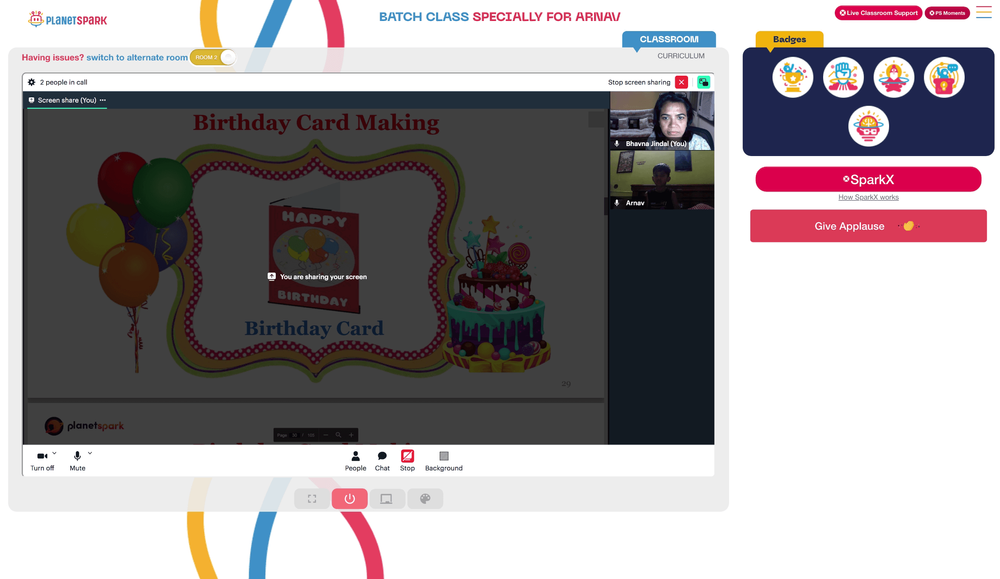Mute the microphone
The width and height of the screenshot is (1000, 579).
click(77, 460)
